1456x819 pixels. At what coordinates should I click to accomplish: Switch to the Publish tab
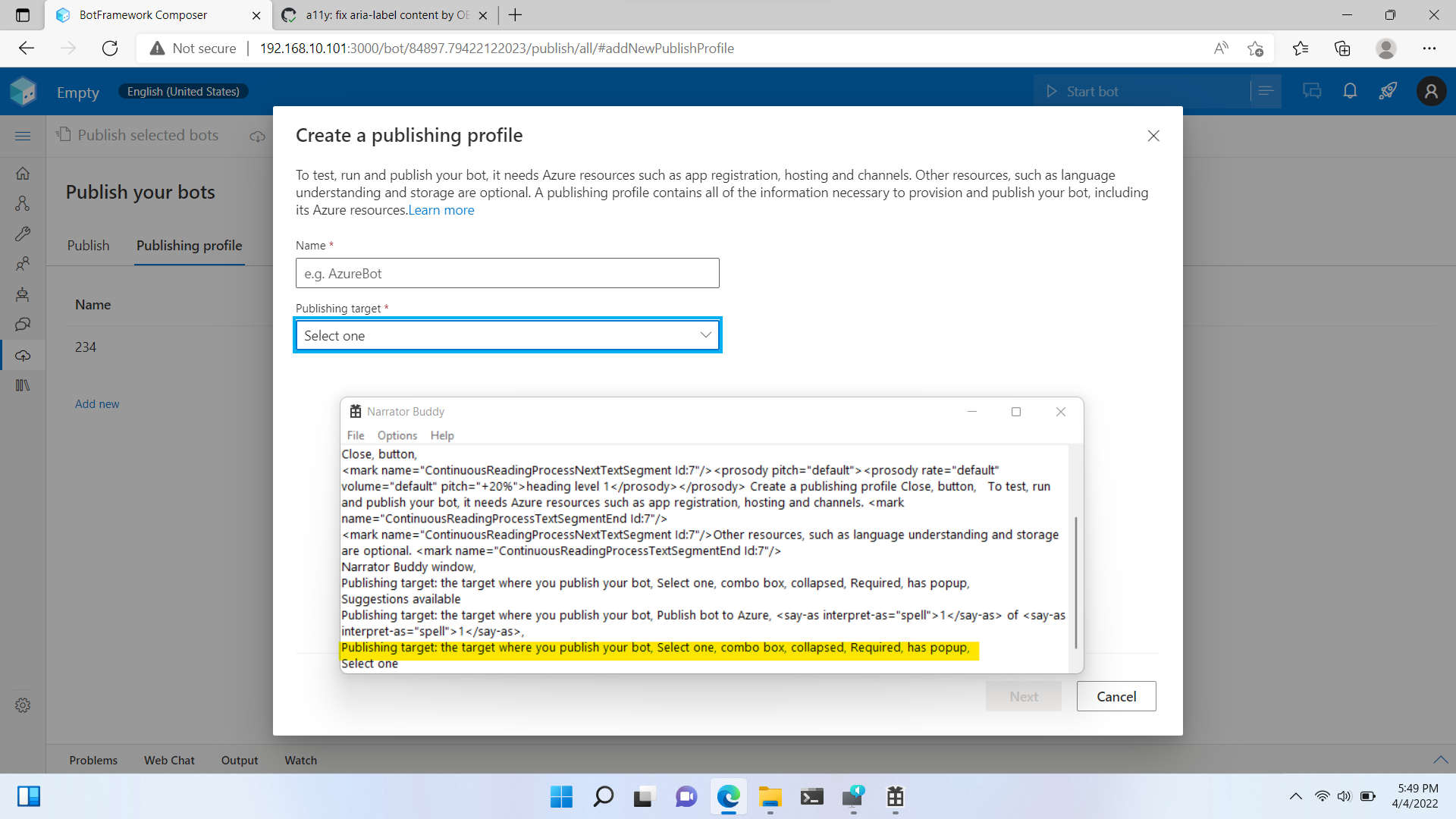click(x=88, y=246)
